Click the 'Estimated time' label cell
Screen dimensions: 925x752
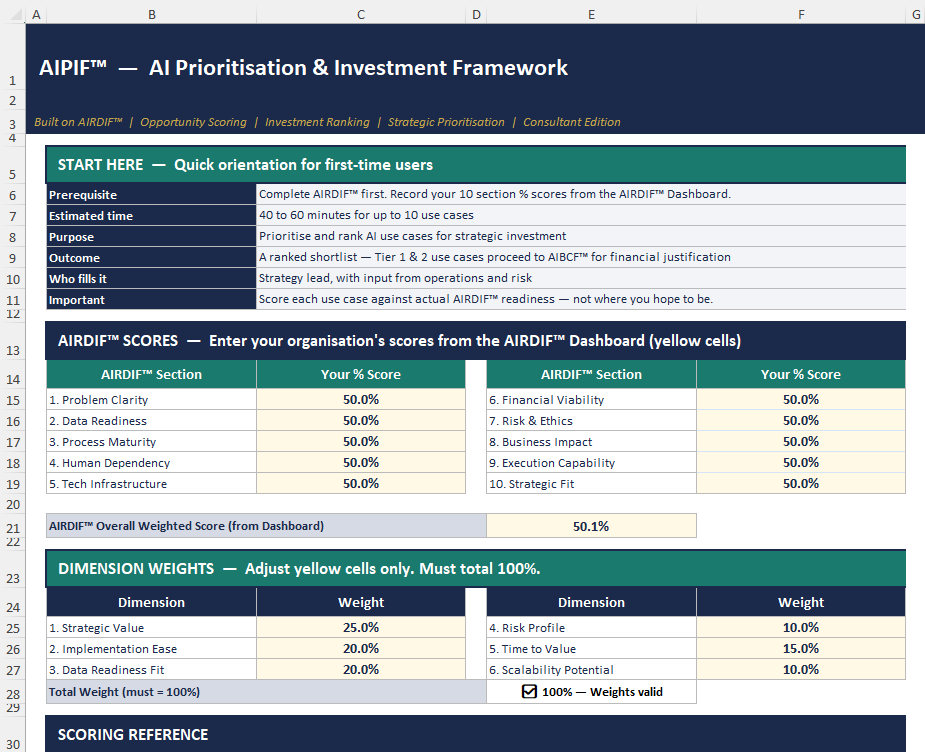[x=152, y=216]
